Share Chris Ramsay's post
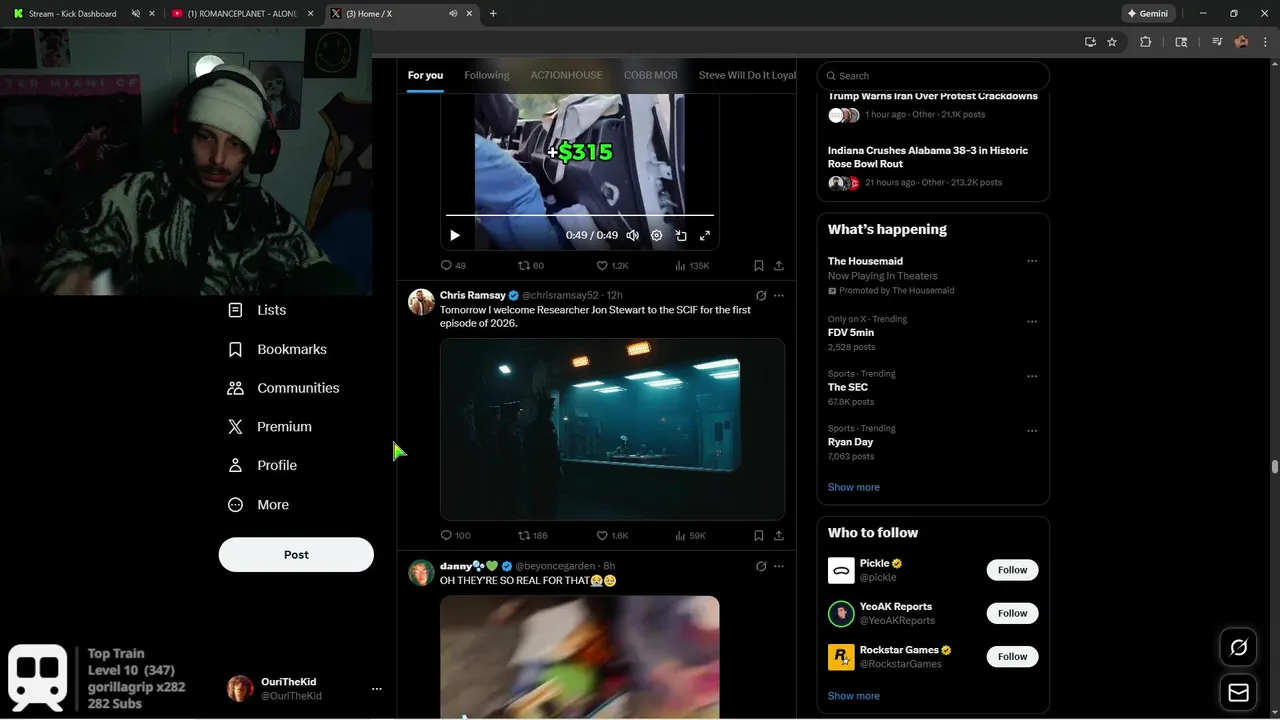The width and height of the screenshot is (1280, 720). [779, 536]
